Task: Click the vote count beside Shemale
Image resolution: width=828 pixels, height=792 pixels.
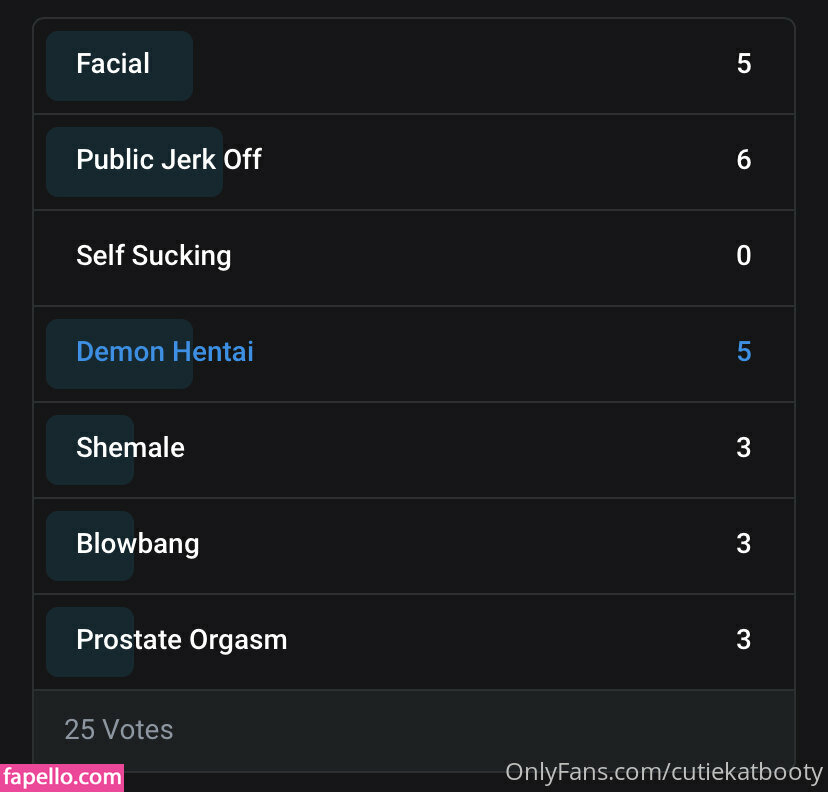Action: 743,448
